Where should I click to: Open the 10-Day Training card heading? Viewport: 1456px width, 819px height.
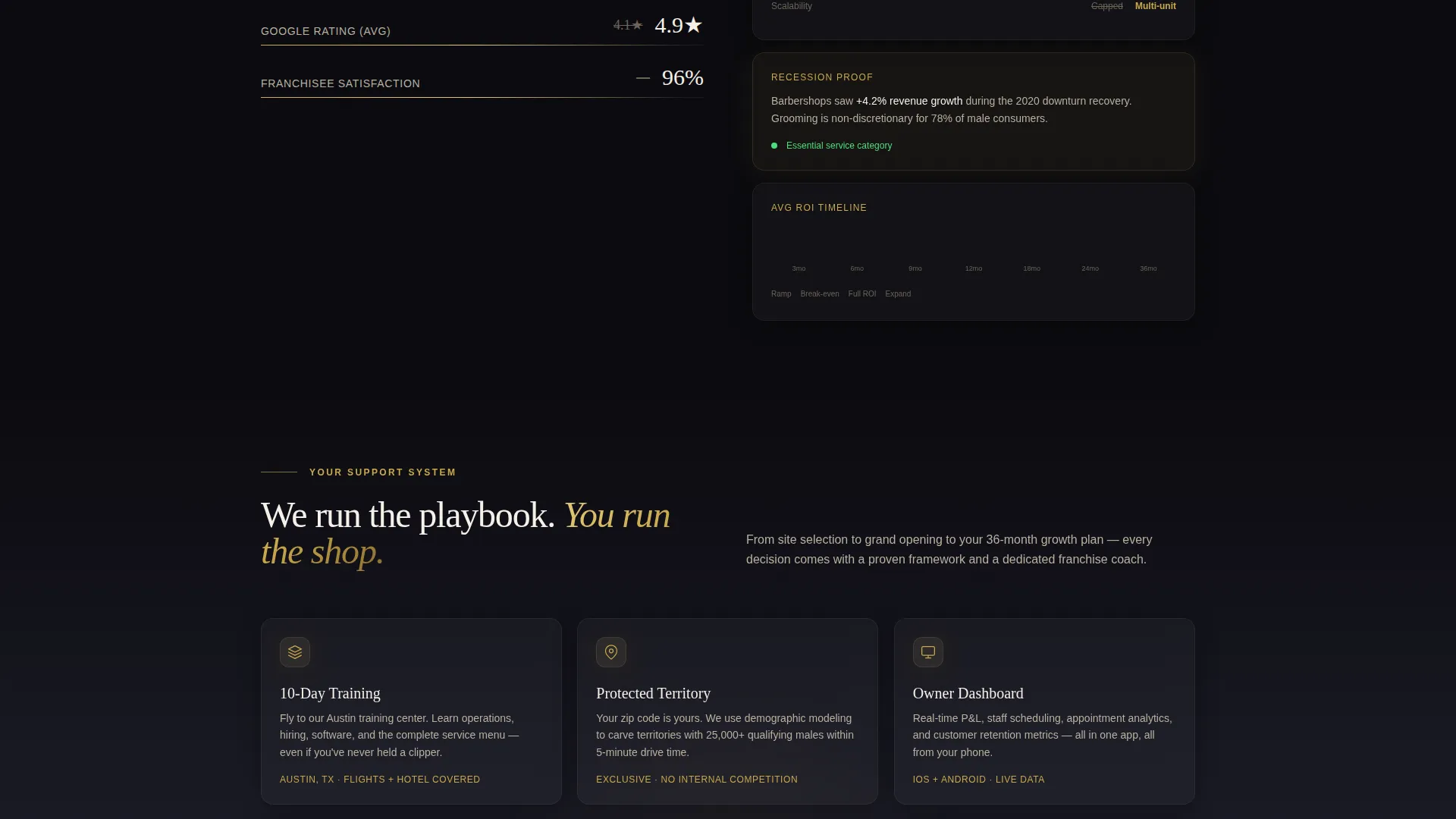coord(330,693)
